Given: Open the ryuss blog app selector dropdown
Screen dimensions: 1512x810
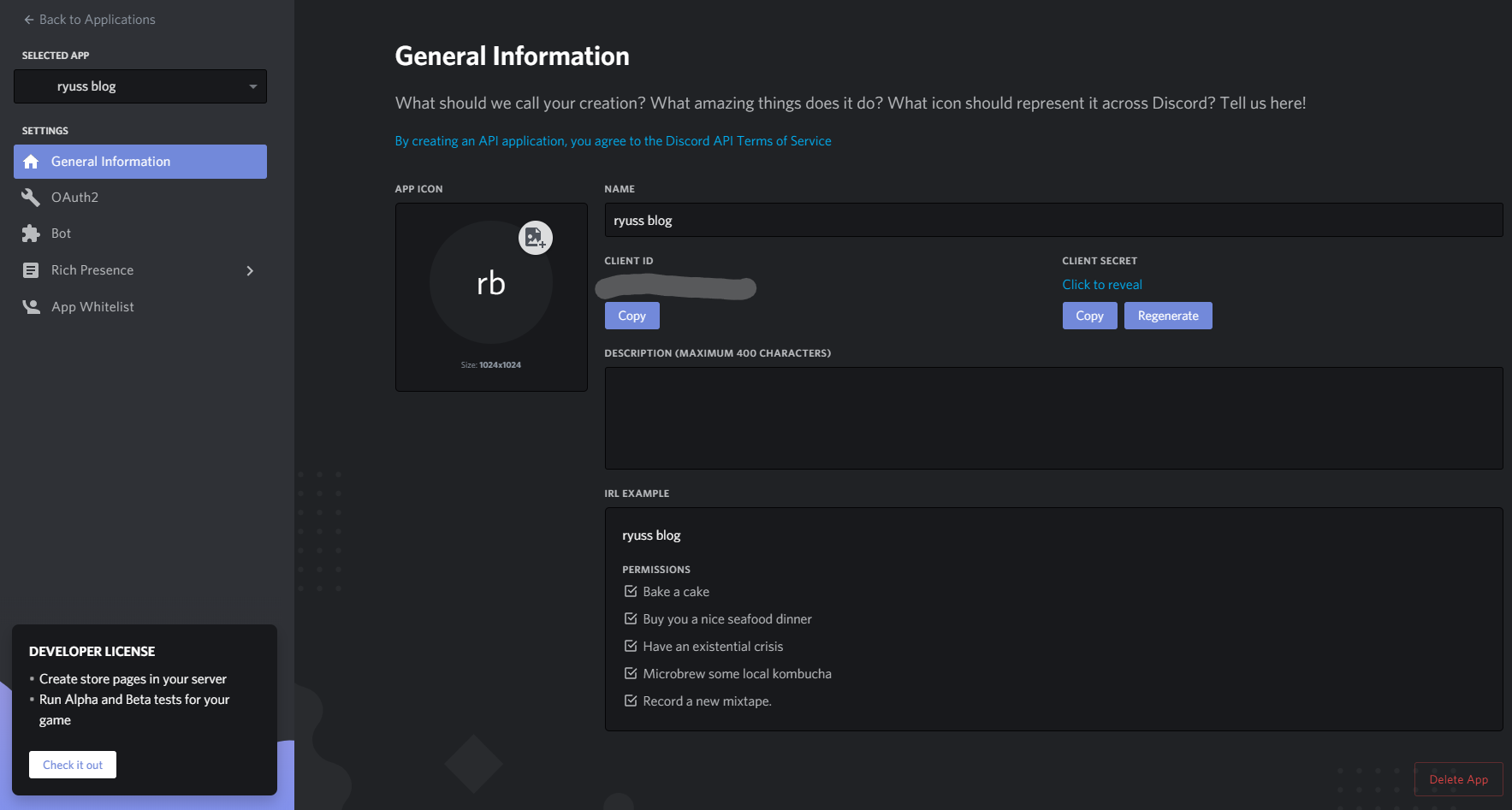Looking at the screenshot, I should coord(140,86).
